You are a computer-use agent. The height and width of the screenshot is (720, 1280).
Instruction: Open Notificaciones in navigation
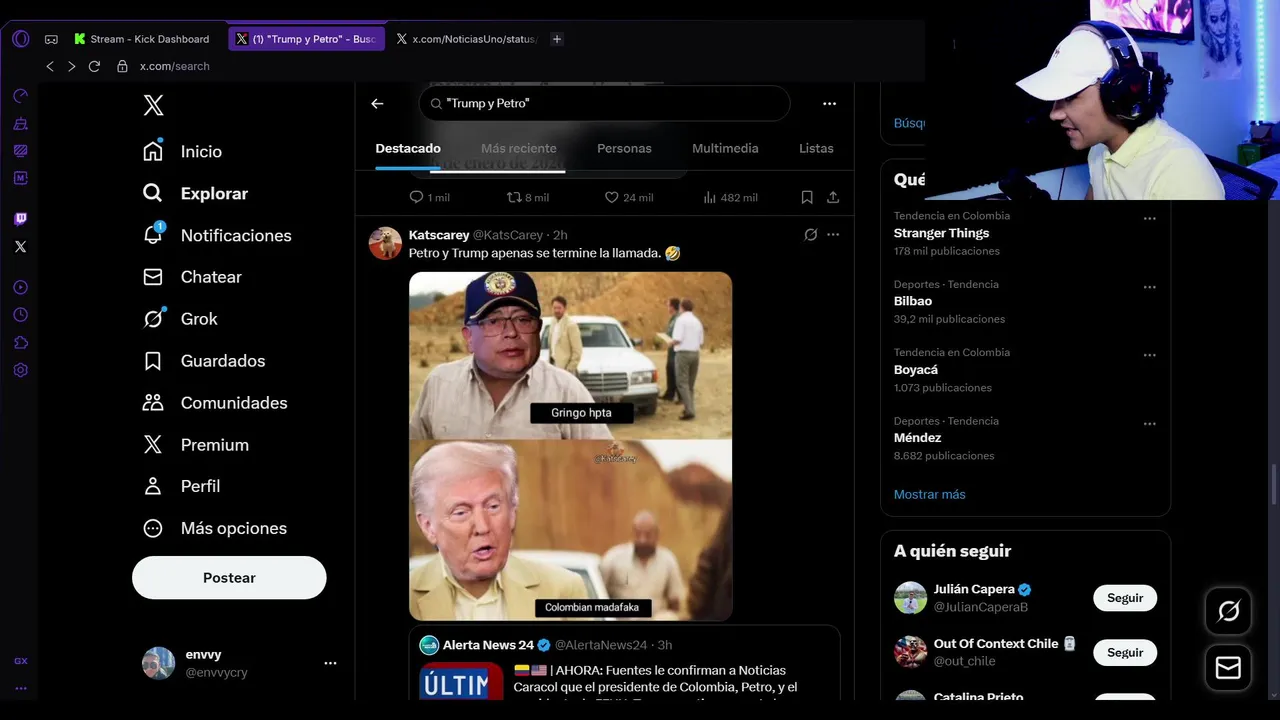point(217,235)
